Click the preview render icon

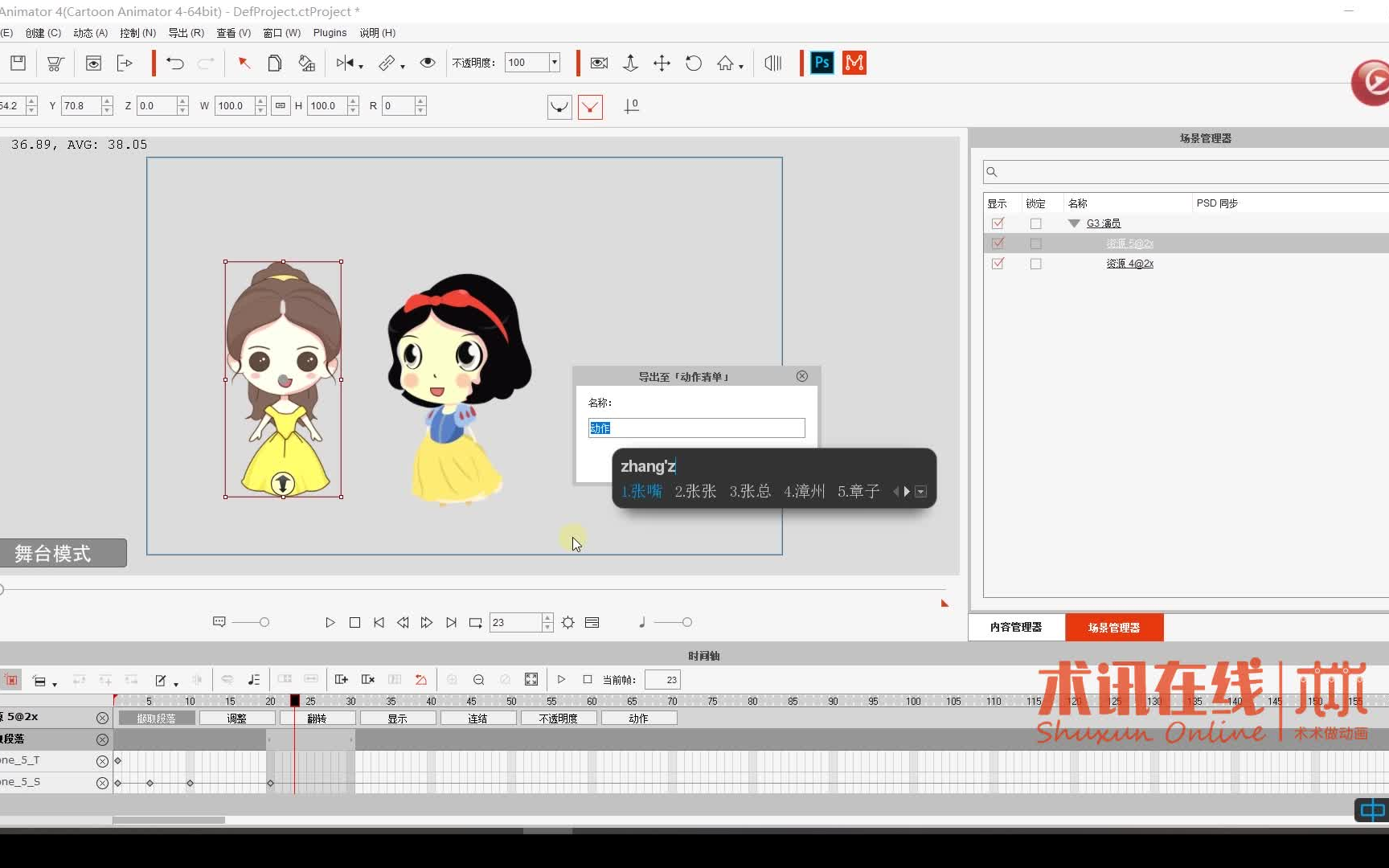pos(93,63)
